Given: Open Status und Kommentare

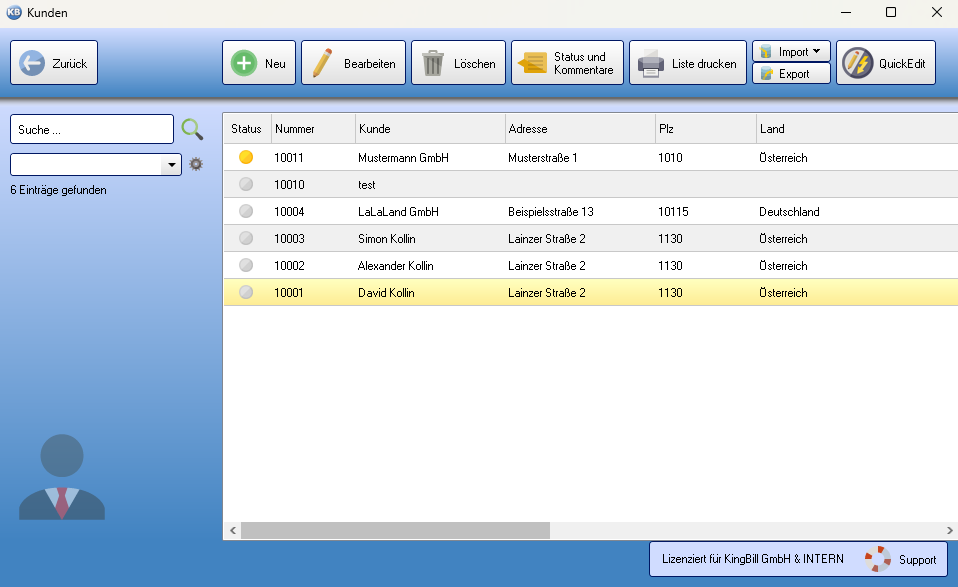Looking at the screenshot, I should tap(567, 63).
